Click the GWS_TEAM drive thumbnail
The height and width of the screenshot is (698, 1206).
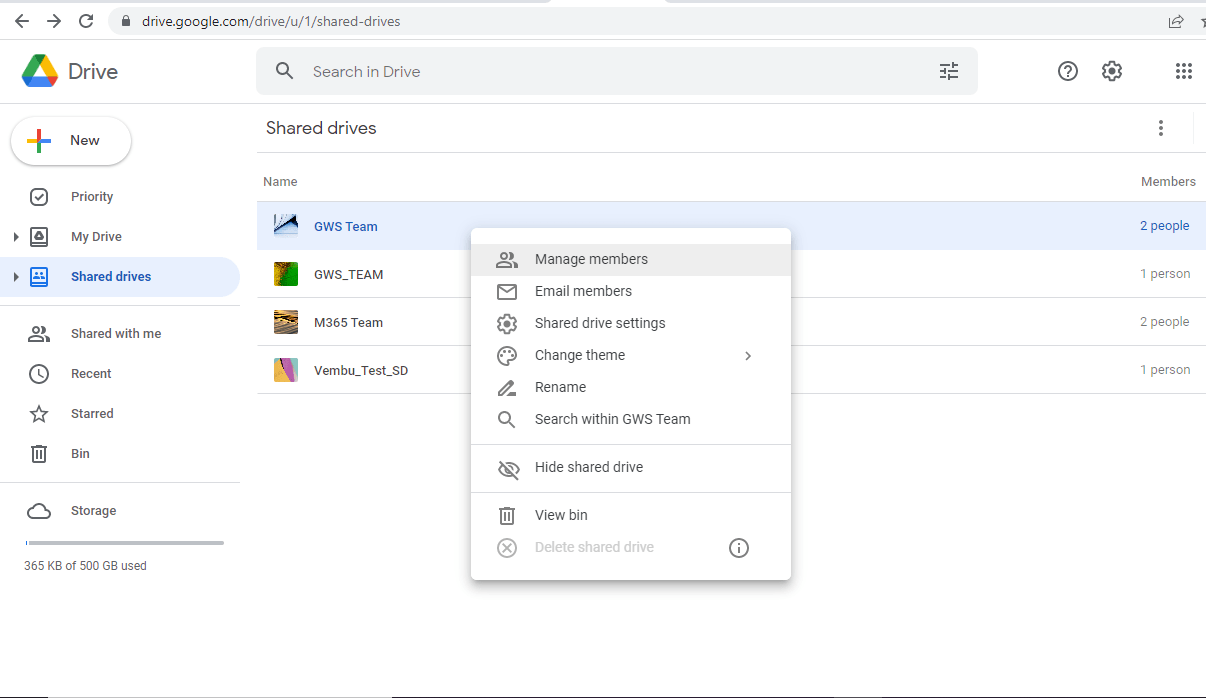286,274
